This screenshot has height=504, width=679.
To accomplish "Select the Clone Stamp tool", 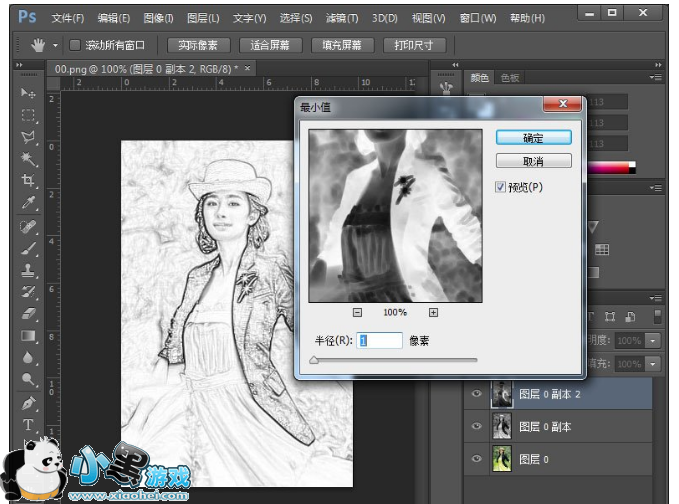I will [28, 270].
